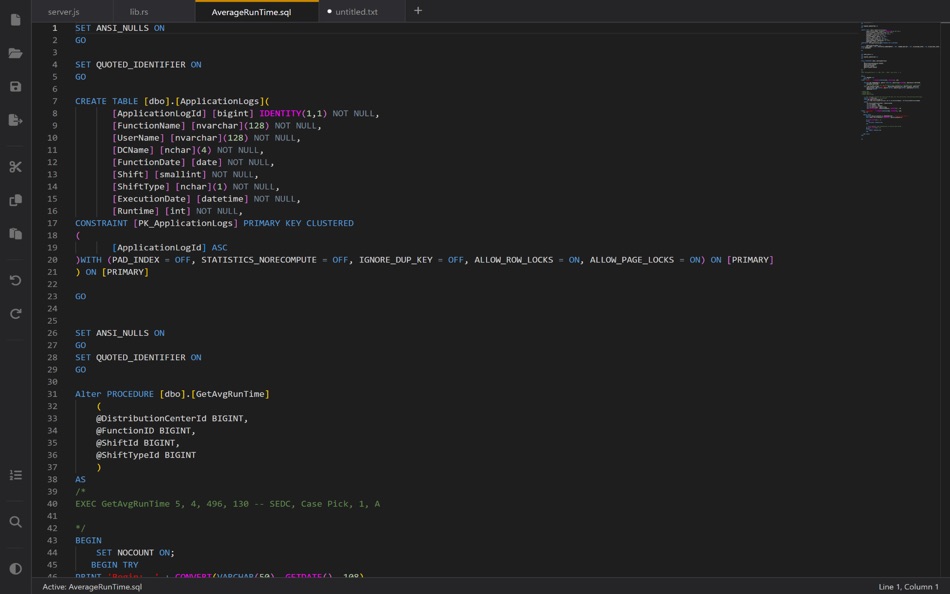The width and height of the screenshot is (950, 594).
Task: Click 'SET QUOTED_IDENTIFIER ON' on line 4
Action: [138, 64]
